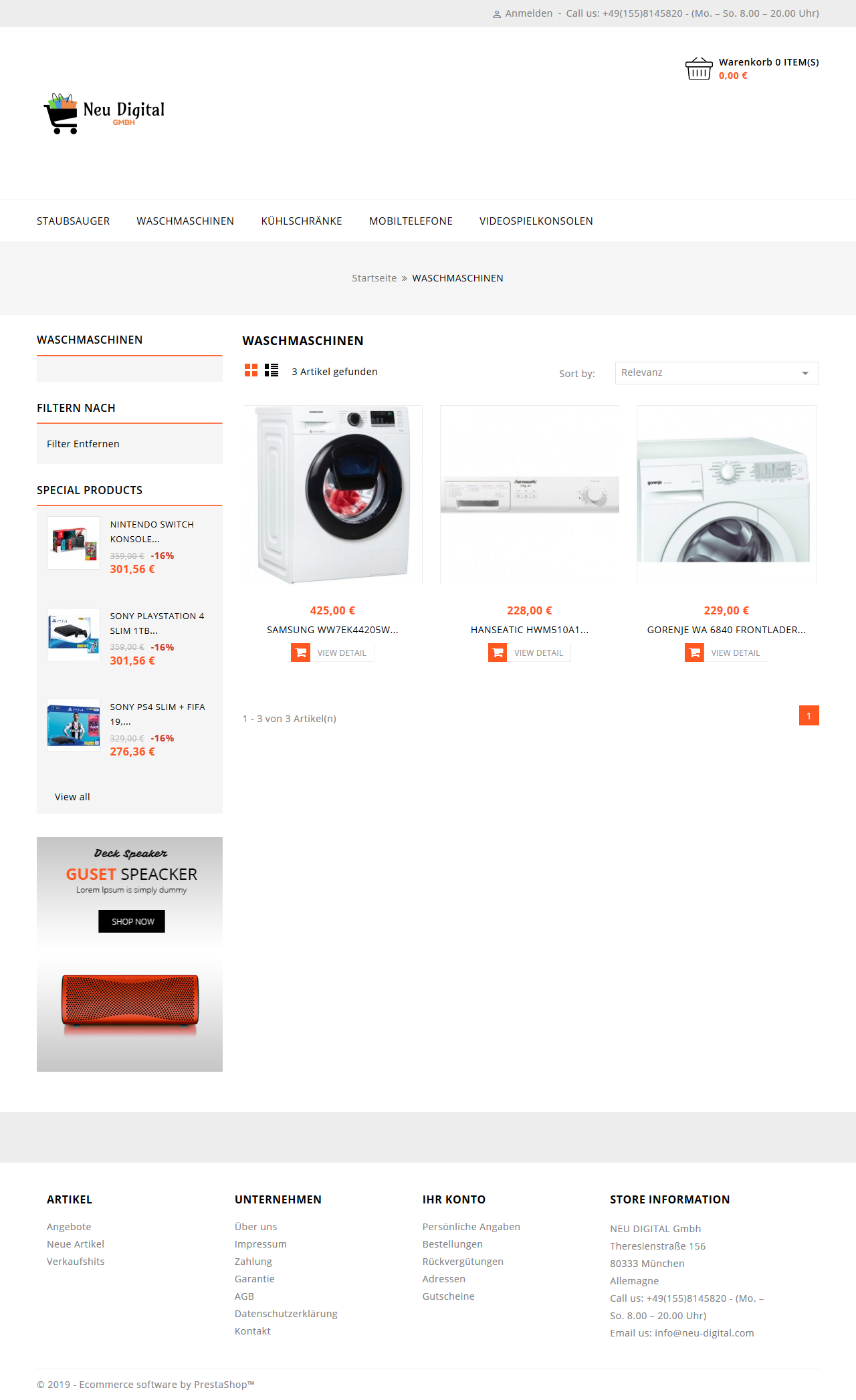856x1400 pixels.
Task: Click the Filter Entfernen button
Action: tap(83, 444)
